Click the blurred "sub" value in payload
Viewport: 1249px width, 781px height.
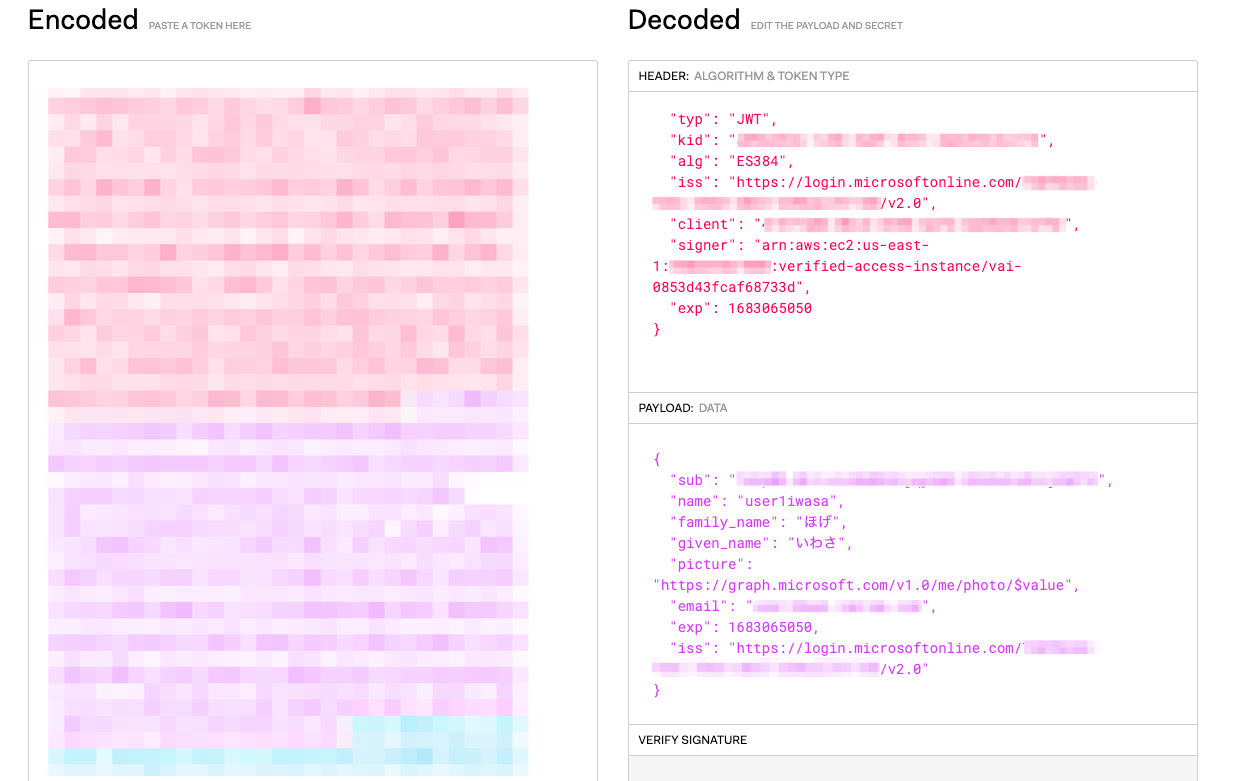coord(916,480)
